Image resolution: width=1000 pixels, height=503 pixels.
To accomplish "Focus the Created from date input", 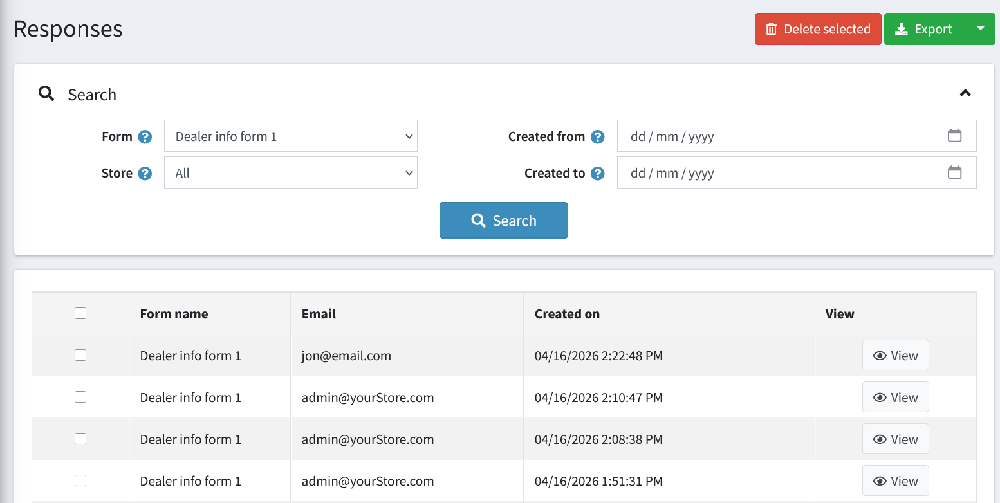I will click(797, 136).
